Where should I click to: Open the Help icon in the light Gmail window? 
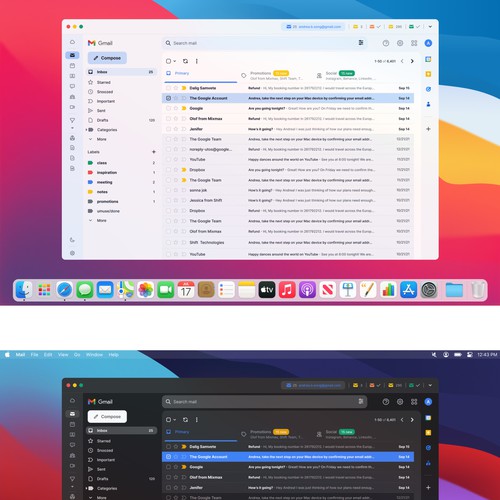tap(386, 43)
